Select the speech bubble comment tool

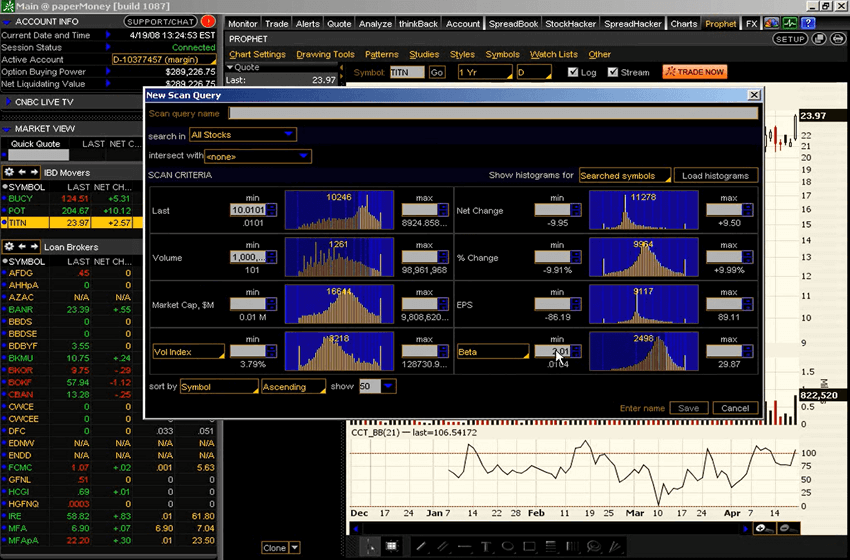pyautogui.click(x=594, y=546)
